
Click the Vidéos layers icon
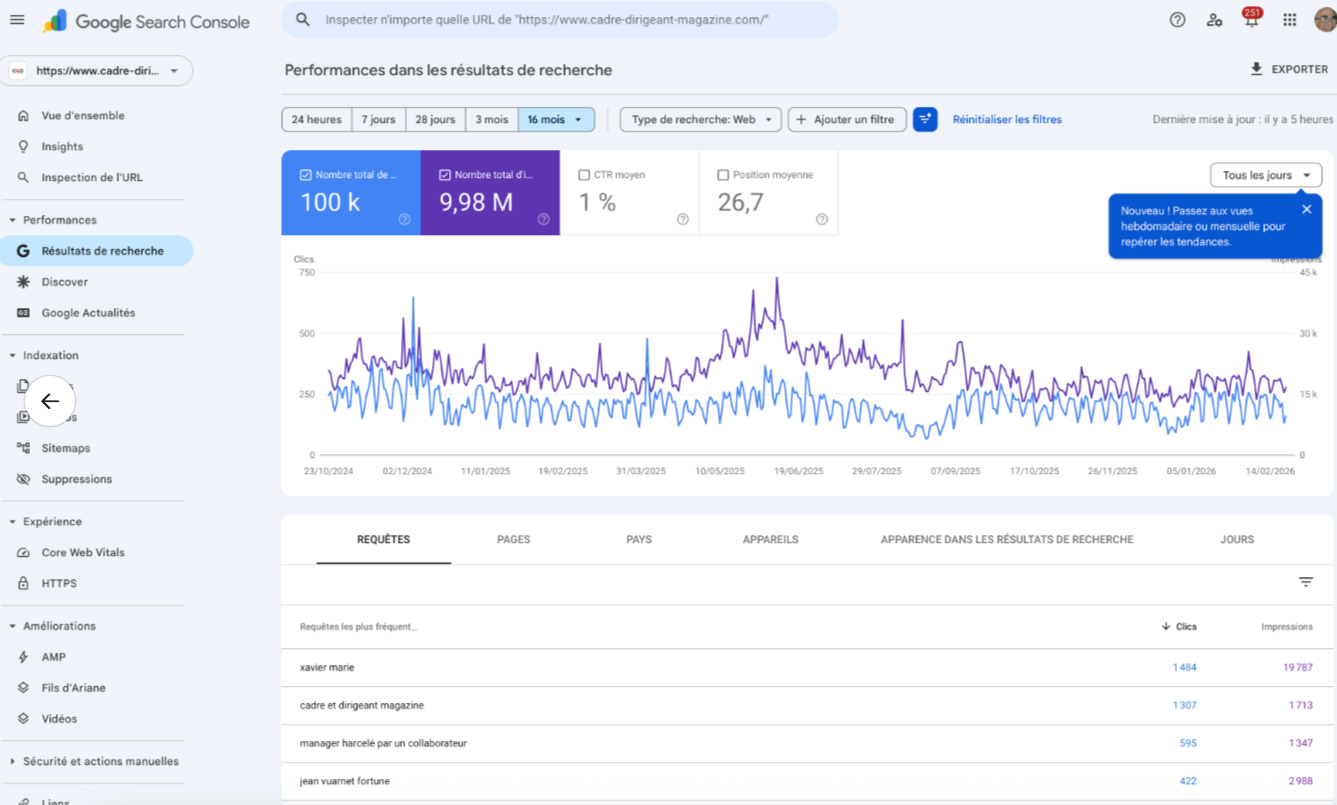coord(23,719)
